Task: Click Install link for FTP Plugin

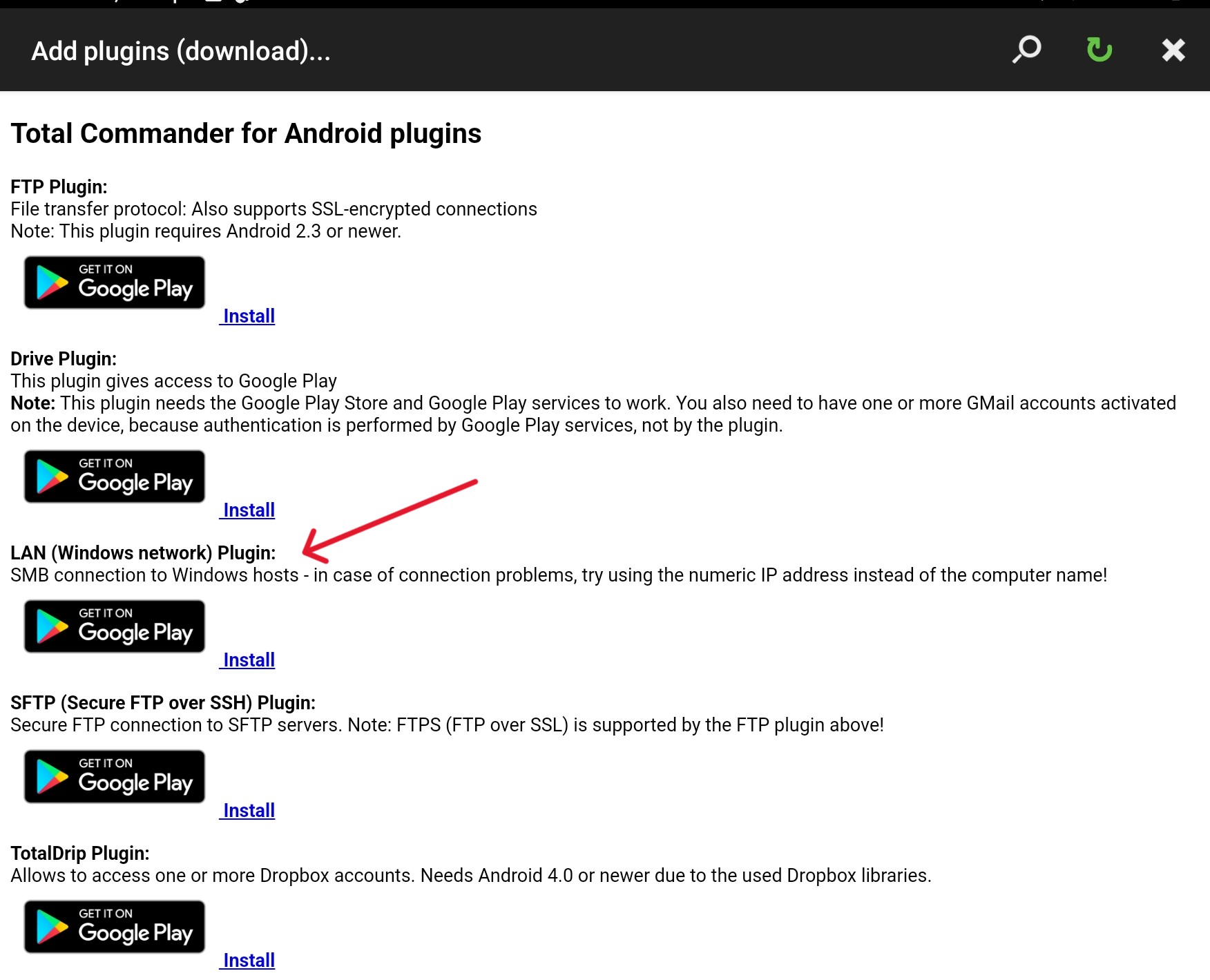Action: 249,316
